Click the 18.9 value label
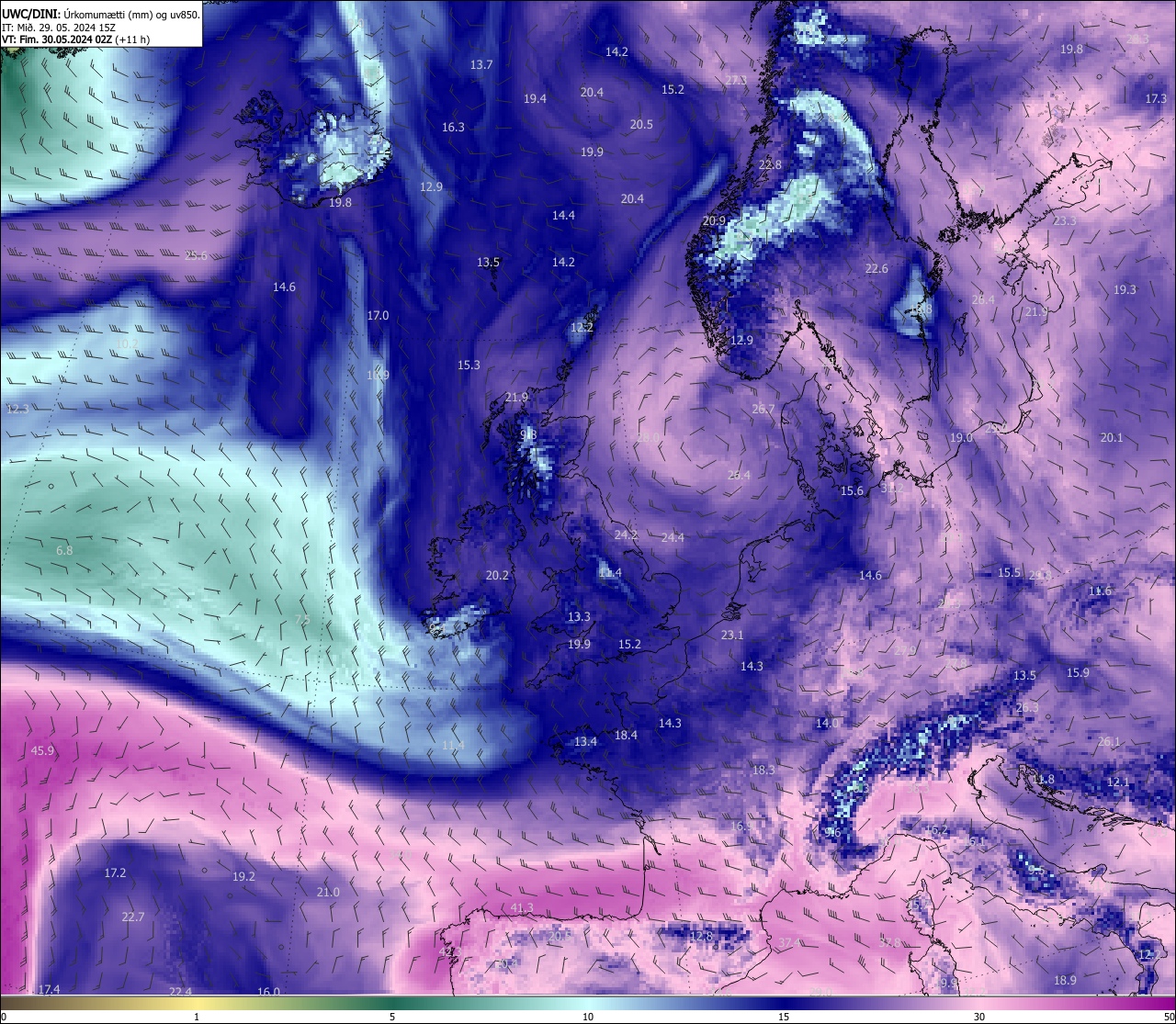This screenshot has width=1176, height=1024. coord(1065,980)
